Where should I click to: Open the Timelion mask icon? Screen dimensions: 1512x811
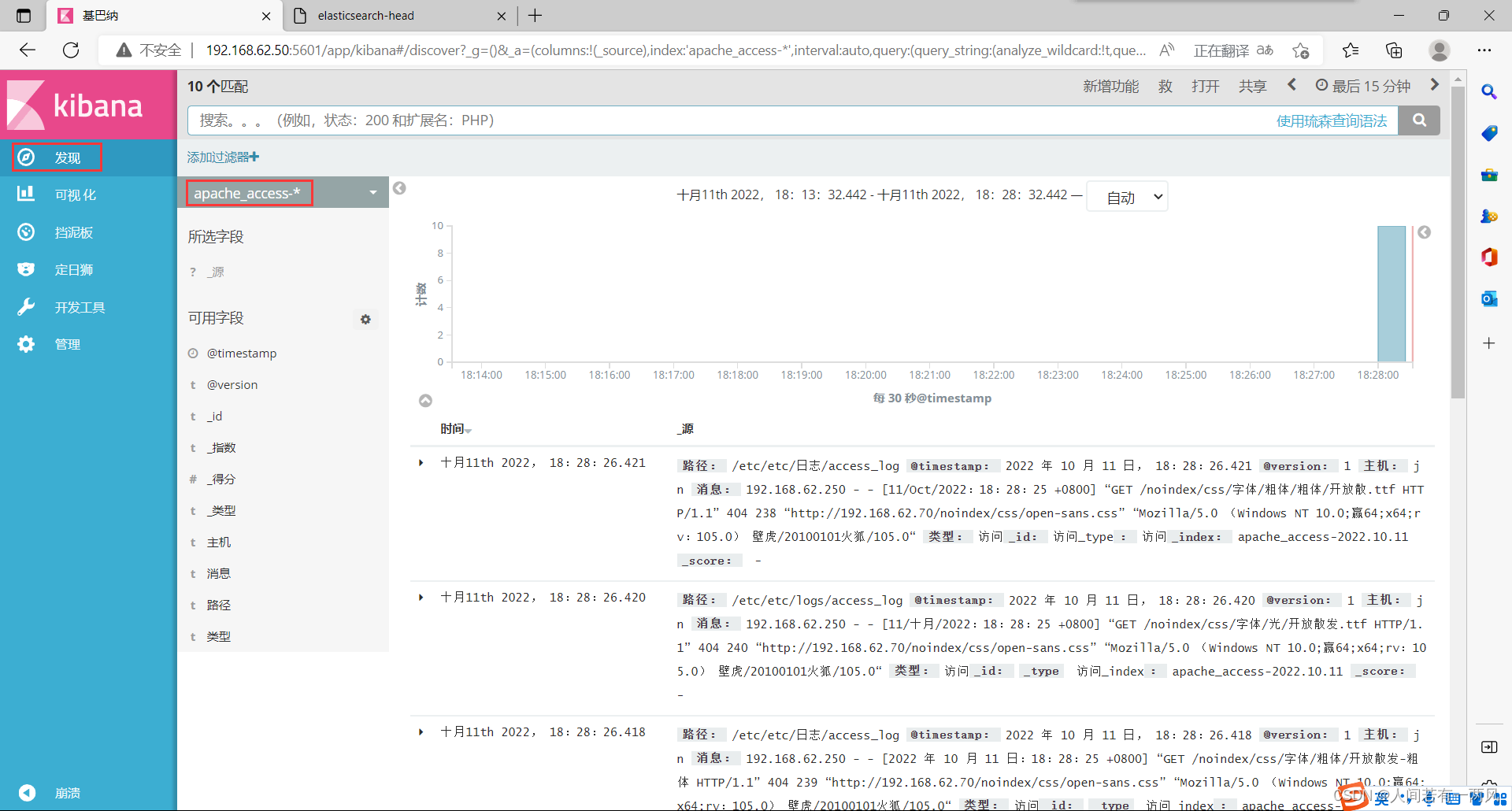[26, 269]
